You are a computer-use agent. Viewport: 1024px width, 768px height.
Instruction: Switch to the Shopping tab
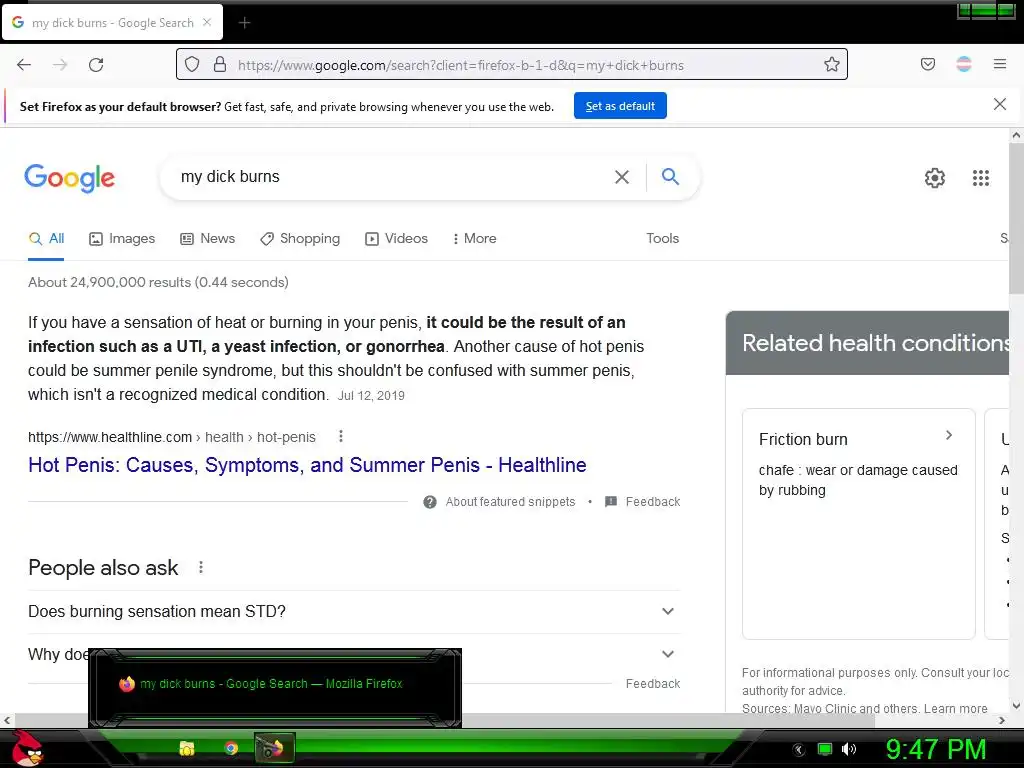tap(300, 239)
